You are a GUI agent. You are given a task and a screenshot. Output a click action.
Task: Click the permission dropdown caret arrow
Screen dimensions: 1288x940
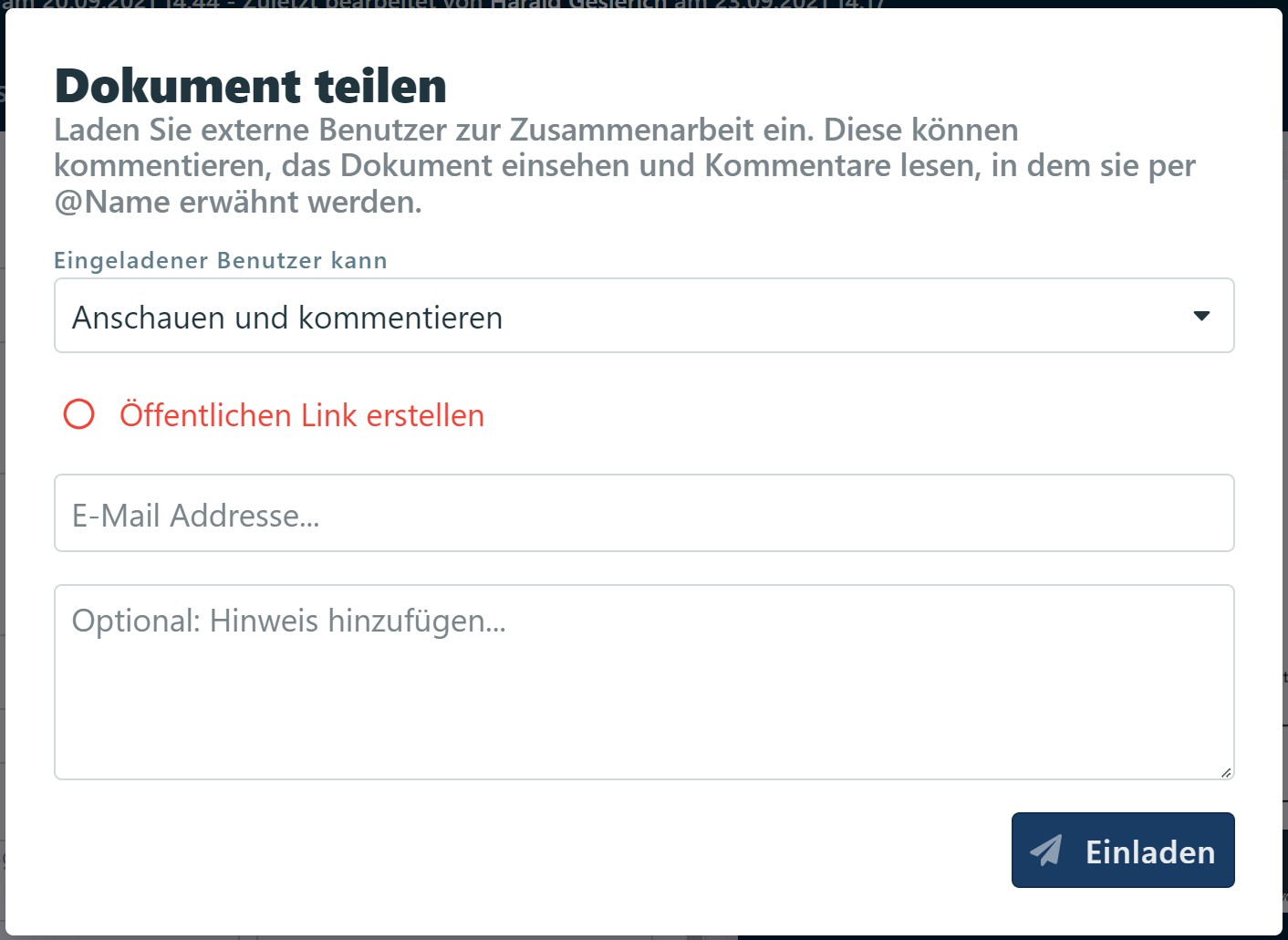coord(1201,316)
